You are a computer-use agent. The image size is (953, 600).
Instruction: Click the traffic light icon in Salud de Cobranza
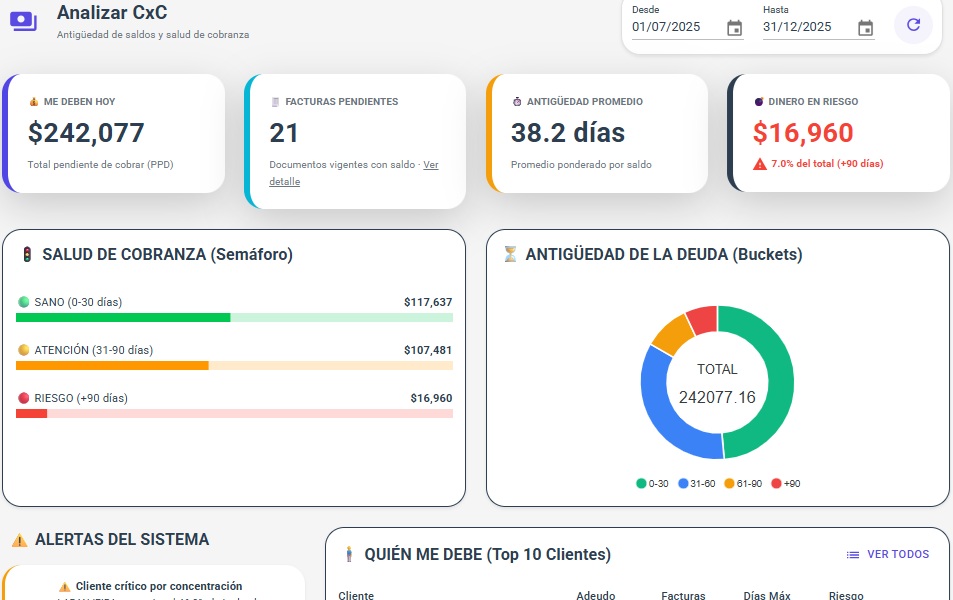(26, 255)
